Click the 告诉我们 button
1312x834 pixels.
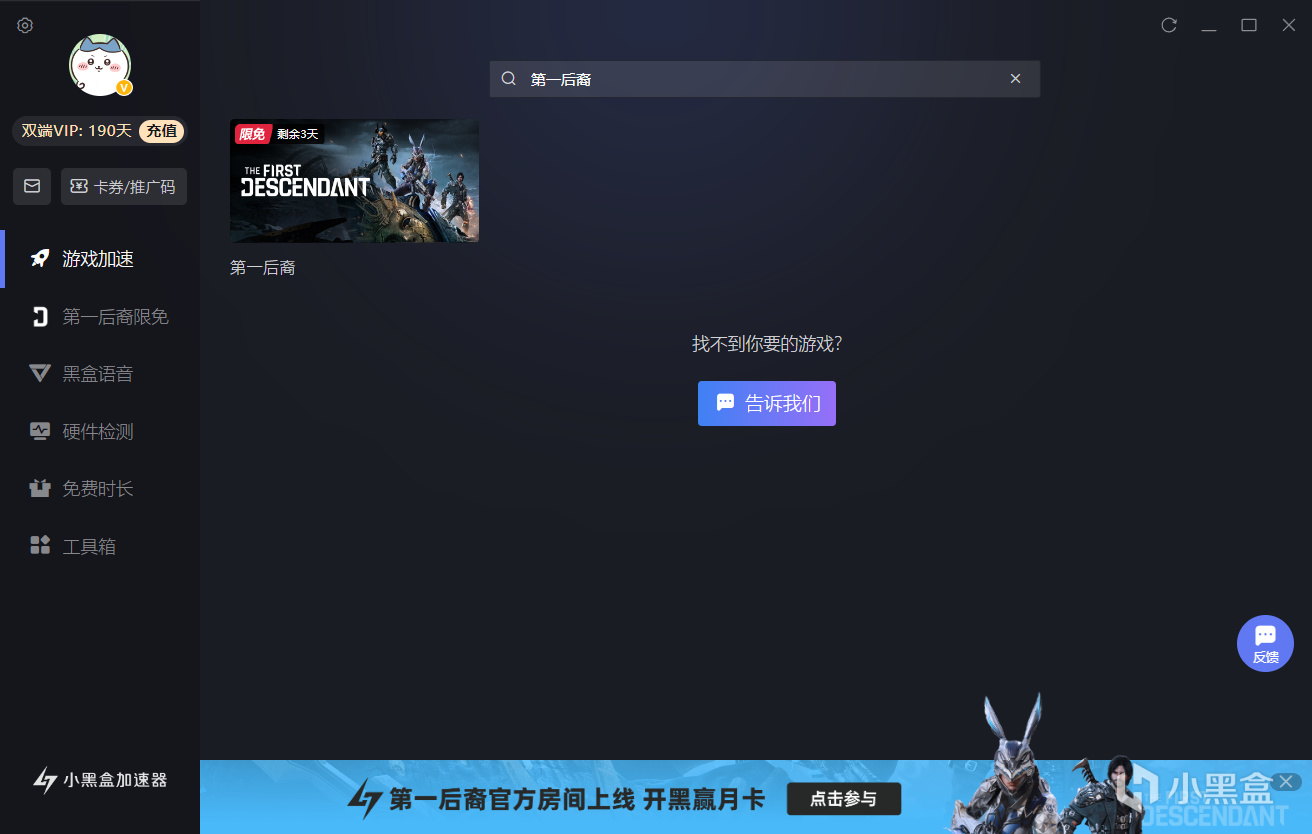pos(767,403)
